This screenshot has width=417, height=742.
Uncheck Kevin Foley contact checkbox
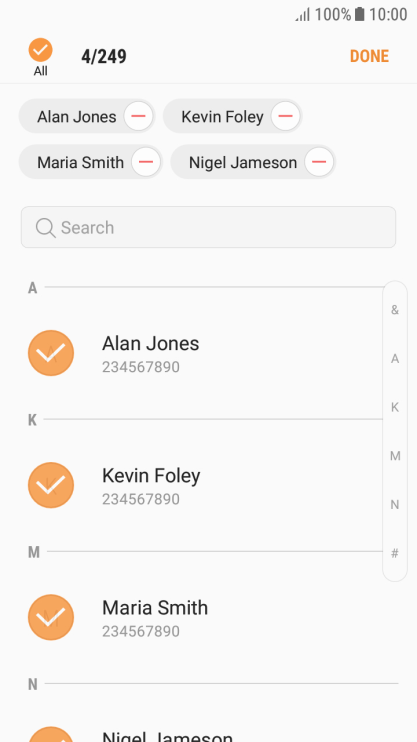click(51, 485)
